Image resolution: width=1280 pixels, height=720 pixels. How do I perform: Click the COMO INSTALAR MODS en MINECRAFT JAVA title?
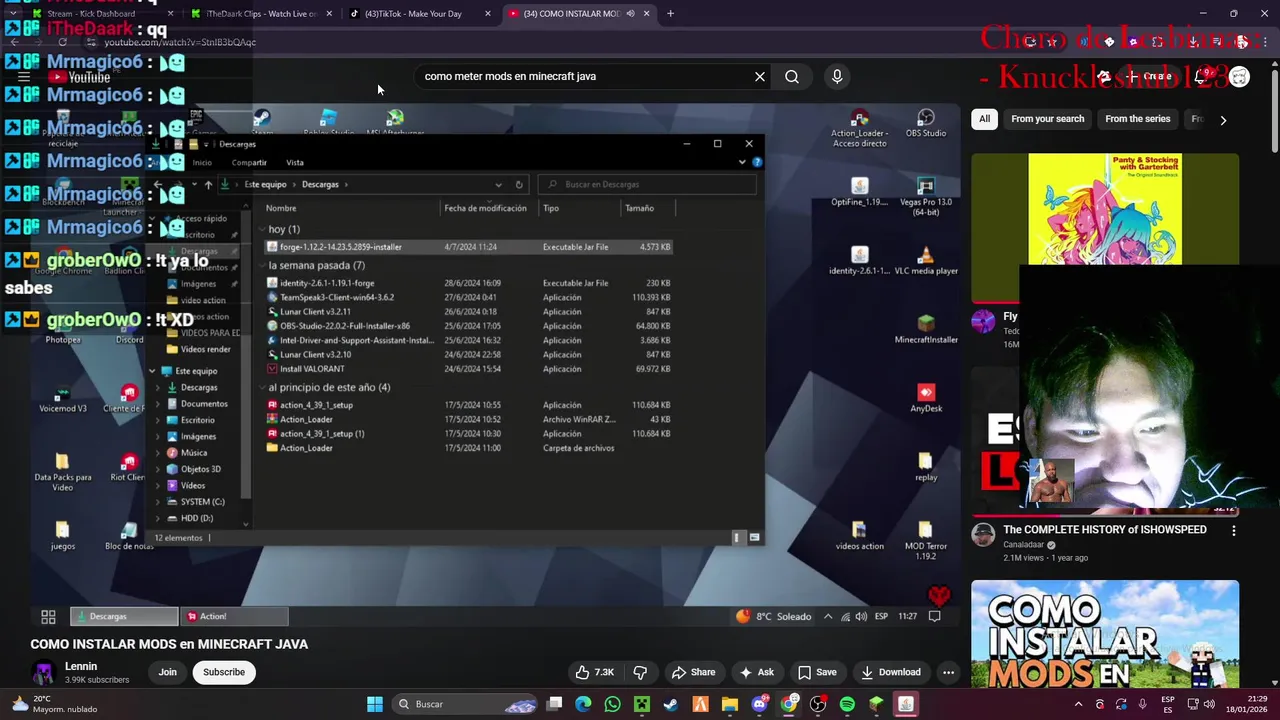coord(169,644)
